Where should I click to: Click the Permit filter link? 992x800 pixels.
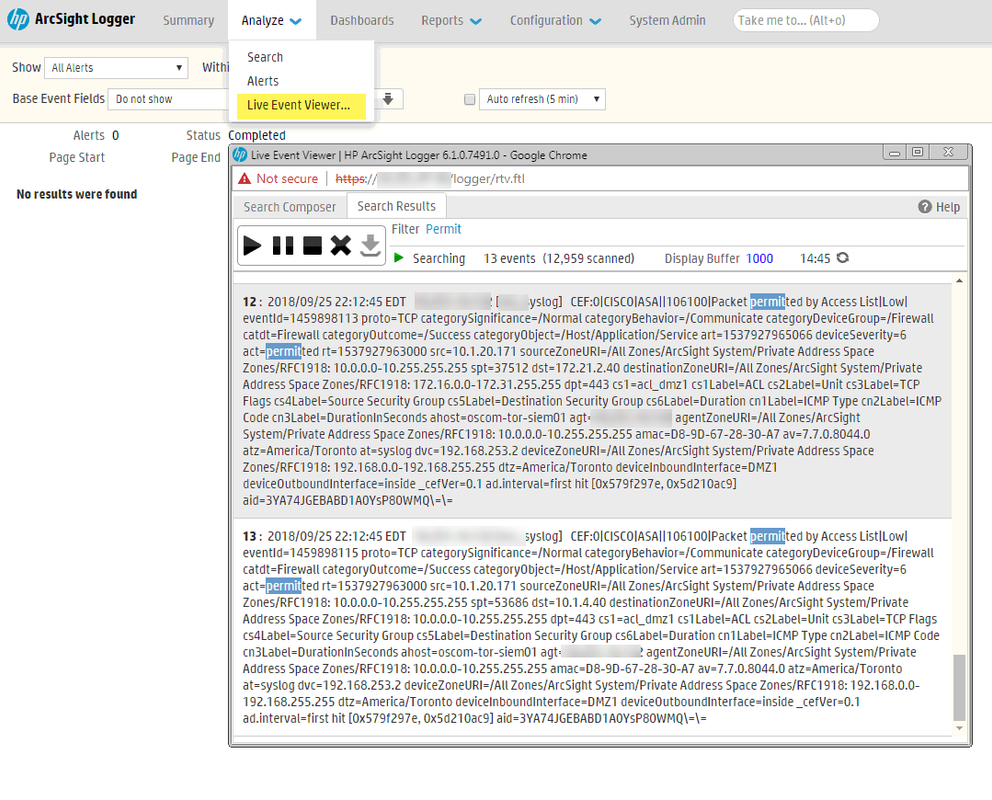point(443,230)
